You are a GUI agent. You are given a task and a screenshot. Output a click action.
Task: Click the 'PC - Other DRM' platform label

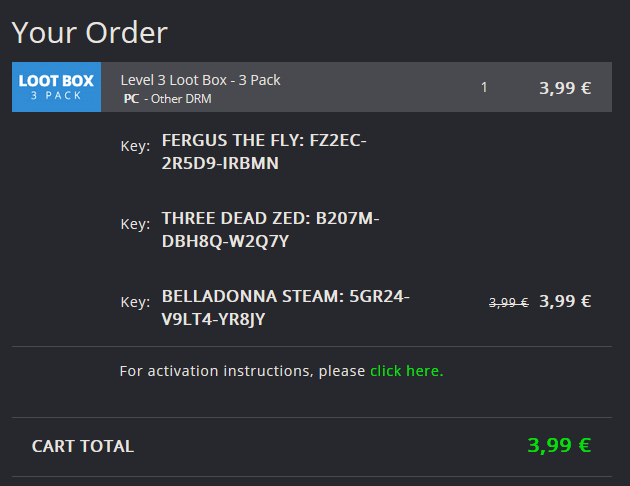tap(168, 99)
